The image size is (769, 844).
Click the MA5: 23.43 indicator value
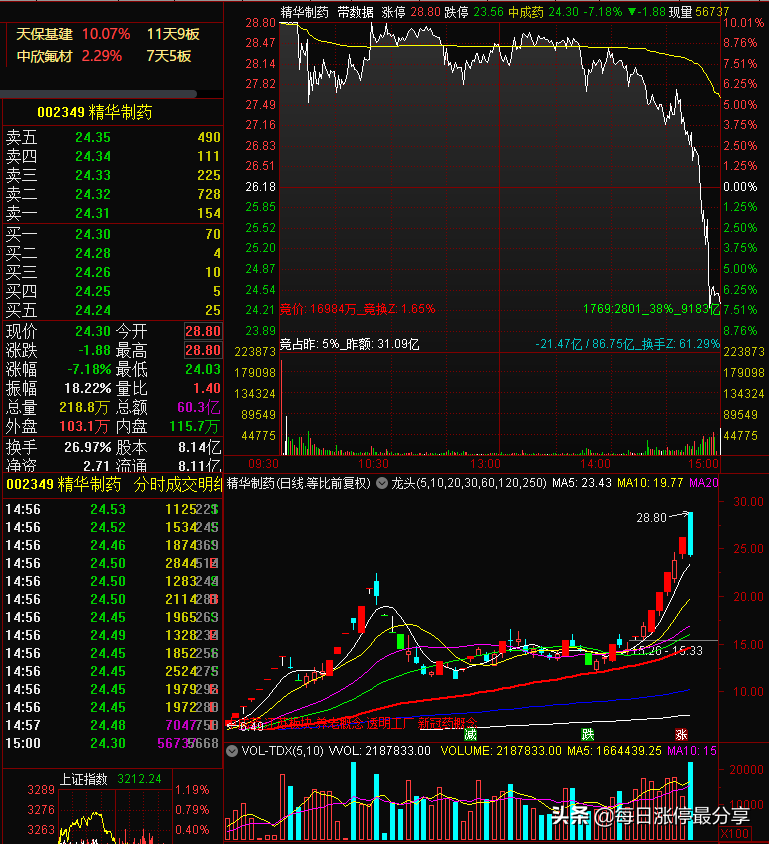click(x=582, y=483)
